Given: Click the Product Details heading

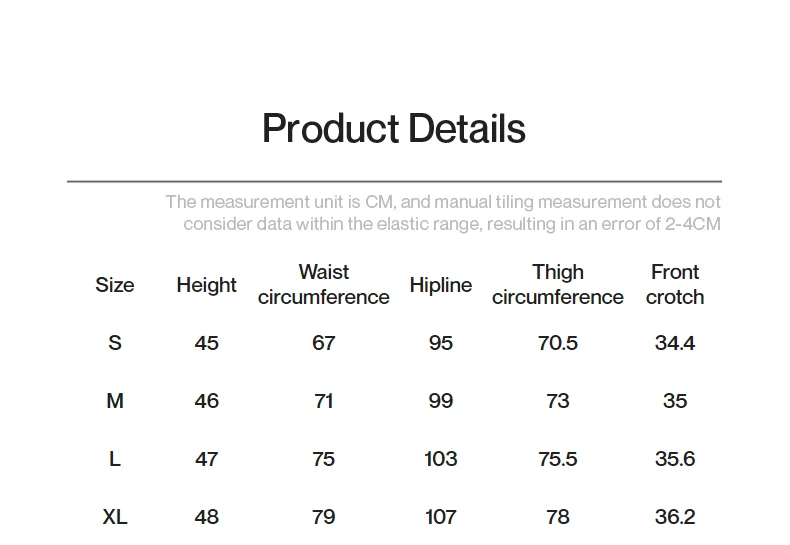Looking at the screenshot, I should pyautogui.click(x=394, y=129).
